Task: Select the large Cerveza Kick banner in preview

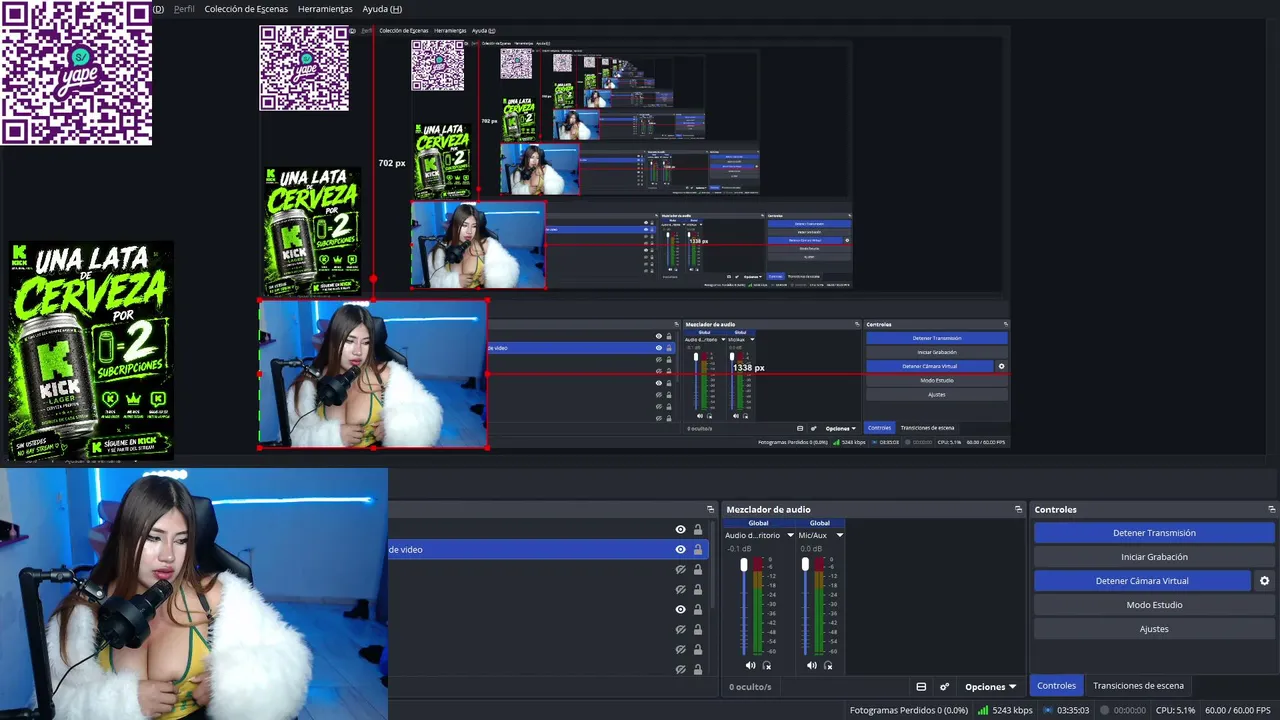Action: pos(91,351)
